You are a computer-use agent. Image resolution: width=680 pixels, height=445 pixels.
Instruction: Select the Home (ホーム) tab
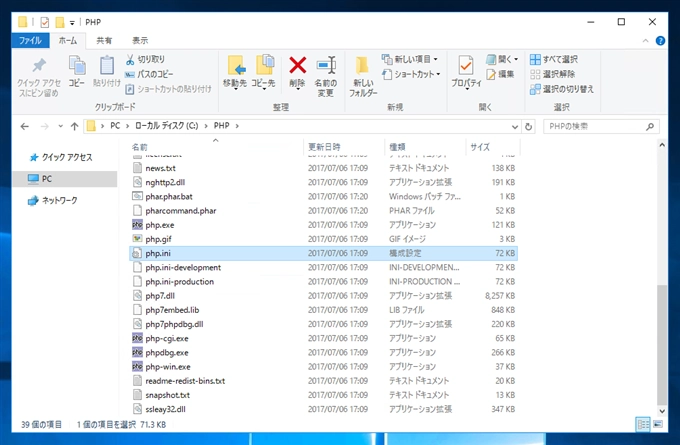pos(68,40)
